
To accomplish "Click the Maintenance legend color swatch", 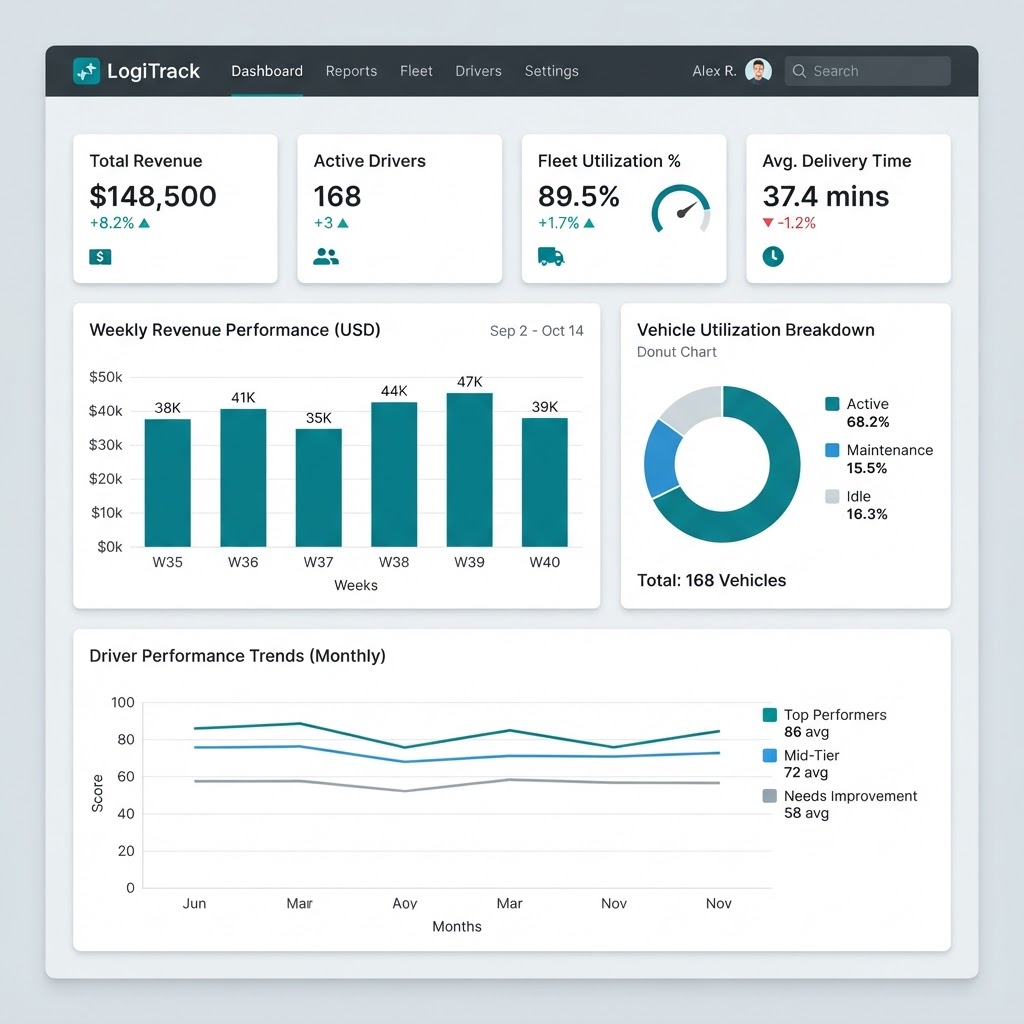I will click(832, 450).
